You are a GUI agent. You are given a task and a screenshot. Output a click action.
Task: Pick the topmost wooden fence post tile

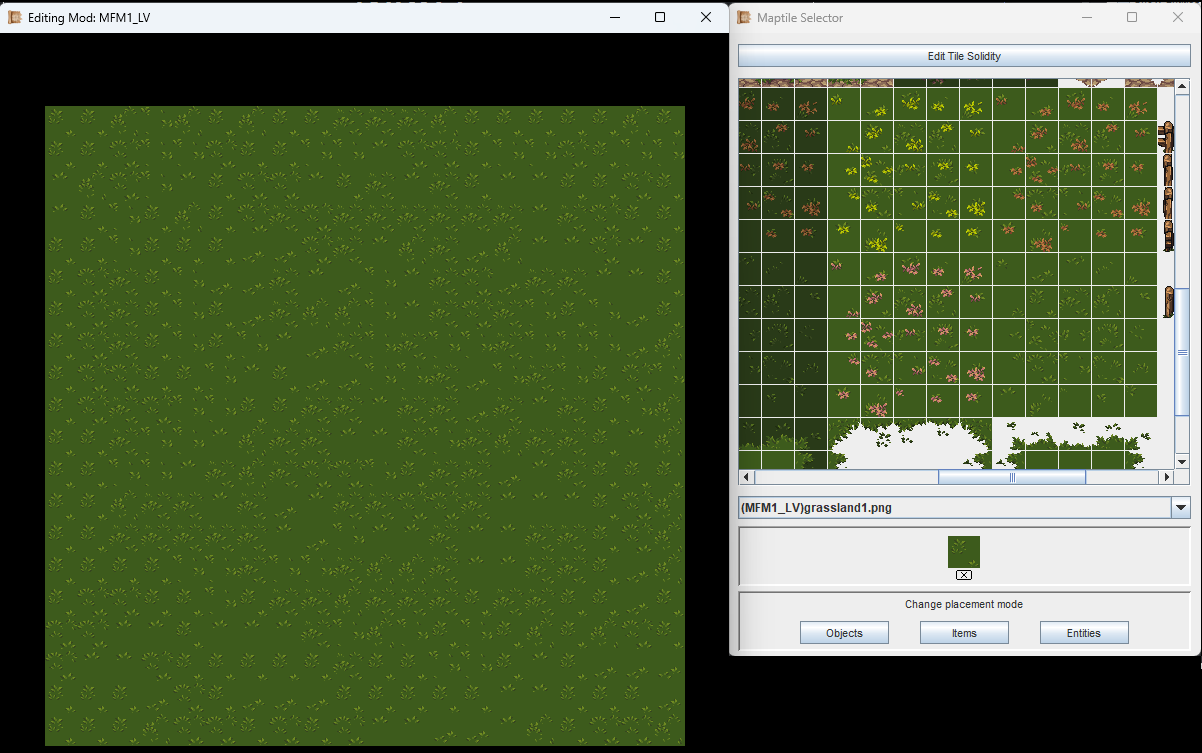pos(1166,136)
